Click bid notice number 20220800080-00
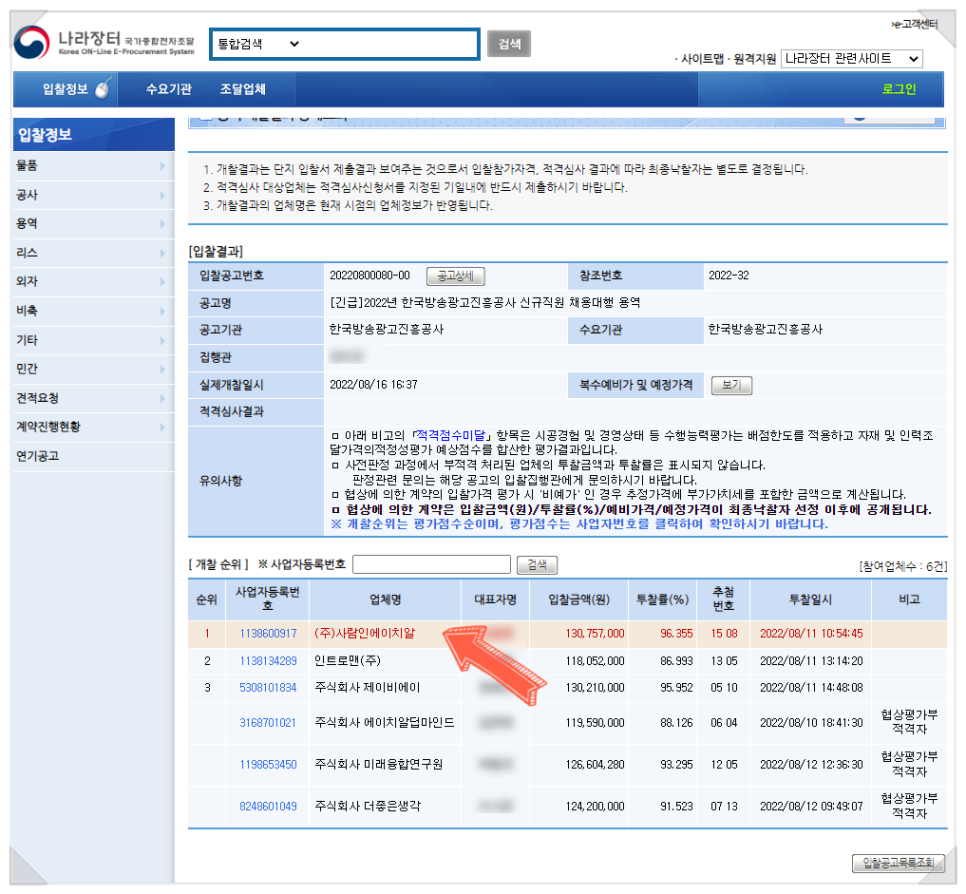This screenshot has height=894, width=966. (x=370, y=275)
